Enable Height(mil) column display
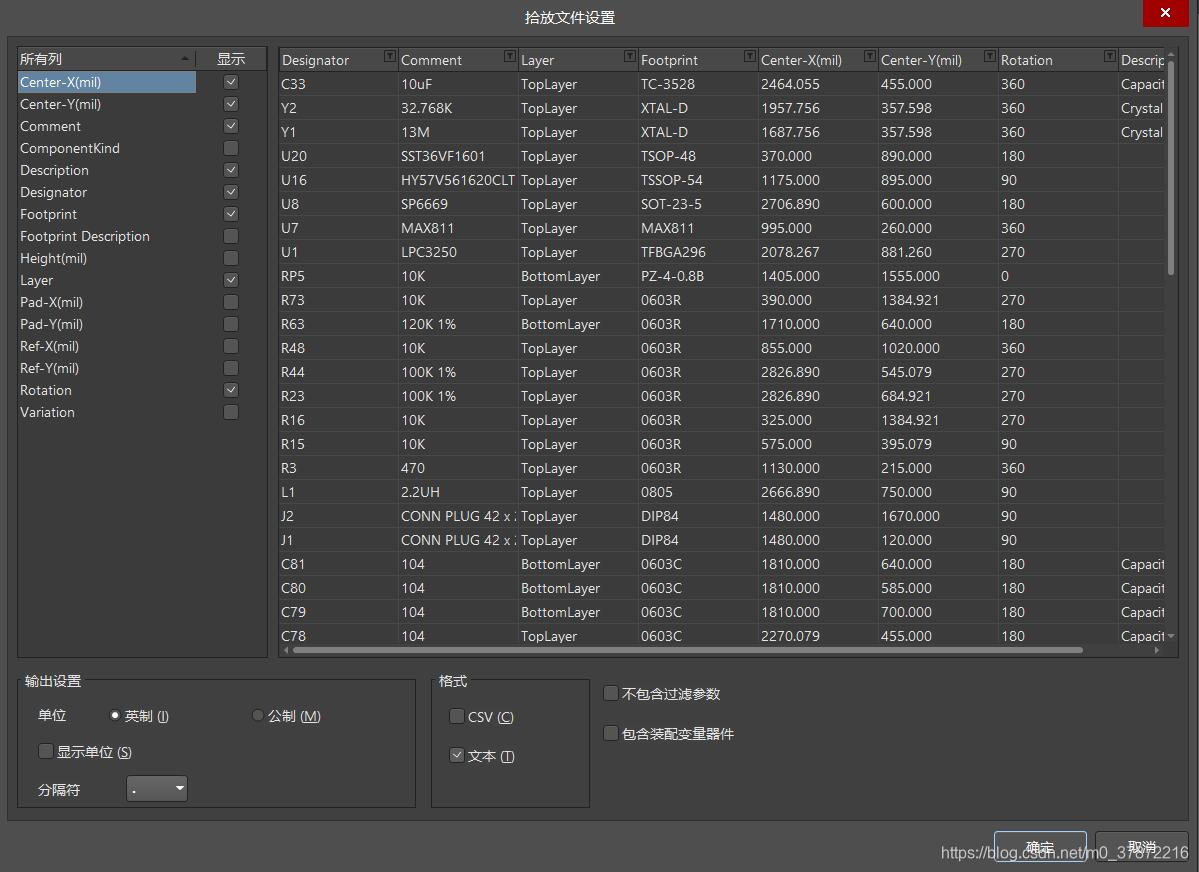1199x872 pixels. point(231,258)
